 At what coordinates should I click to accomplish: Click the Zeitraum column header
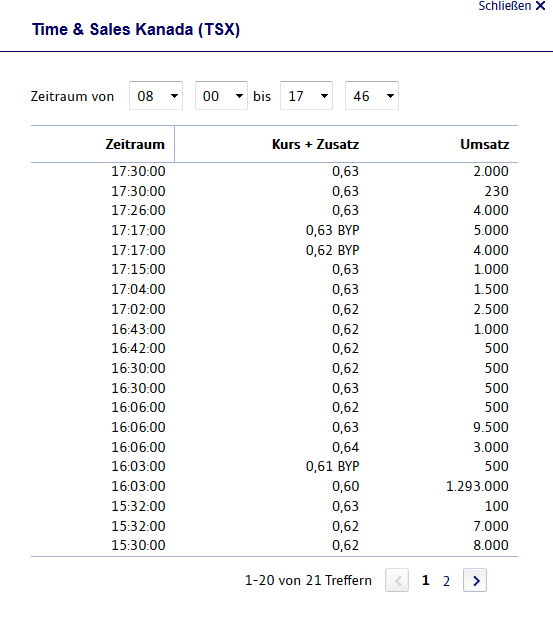click(135, 144)
